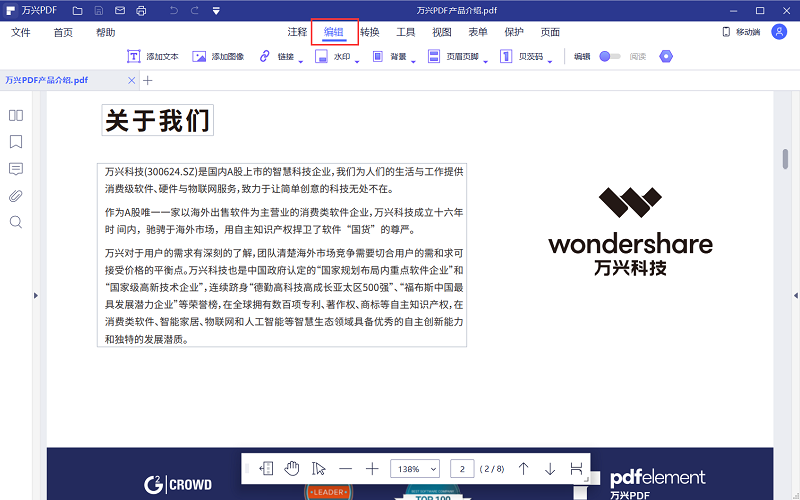This screenshot has width=800, height=500.
Task: Click the email envelope icon in title bar
Action: [x=120, y=11]
